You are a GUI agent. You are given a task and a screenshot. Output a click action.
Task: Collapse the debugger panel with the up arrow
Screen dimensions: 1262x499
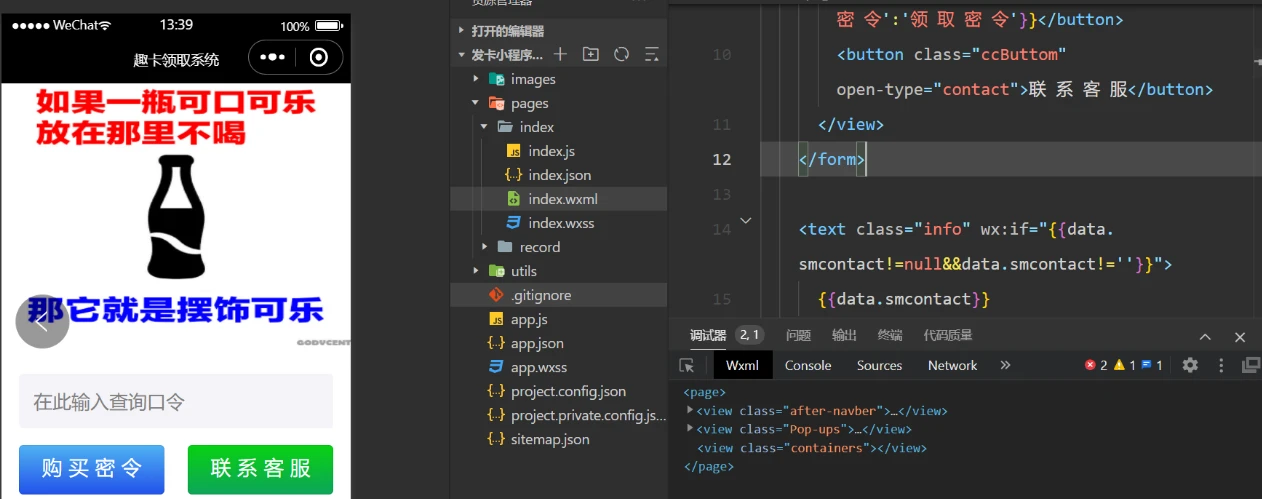click(1205, 337)
